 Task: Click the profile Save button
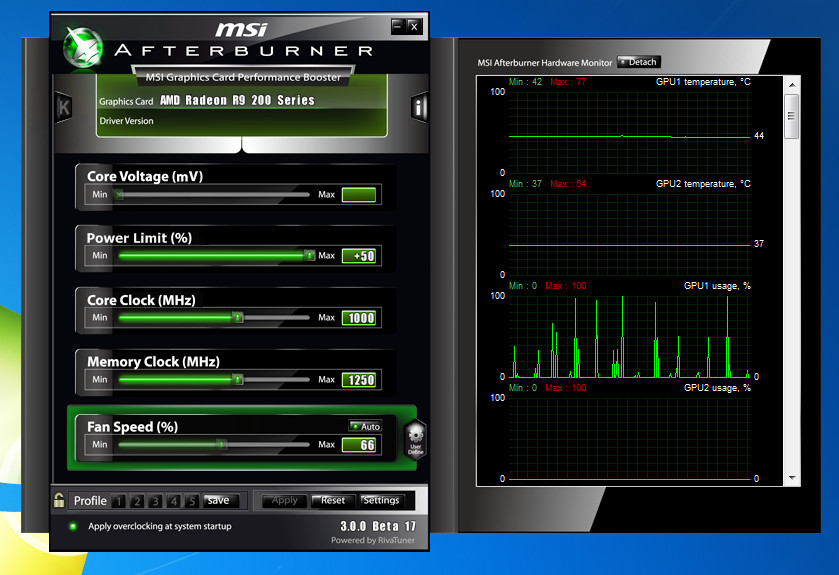click(218, 501)
